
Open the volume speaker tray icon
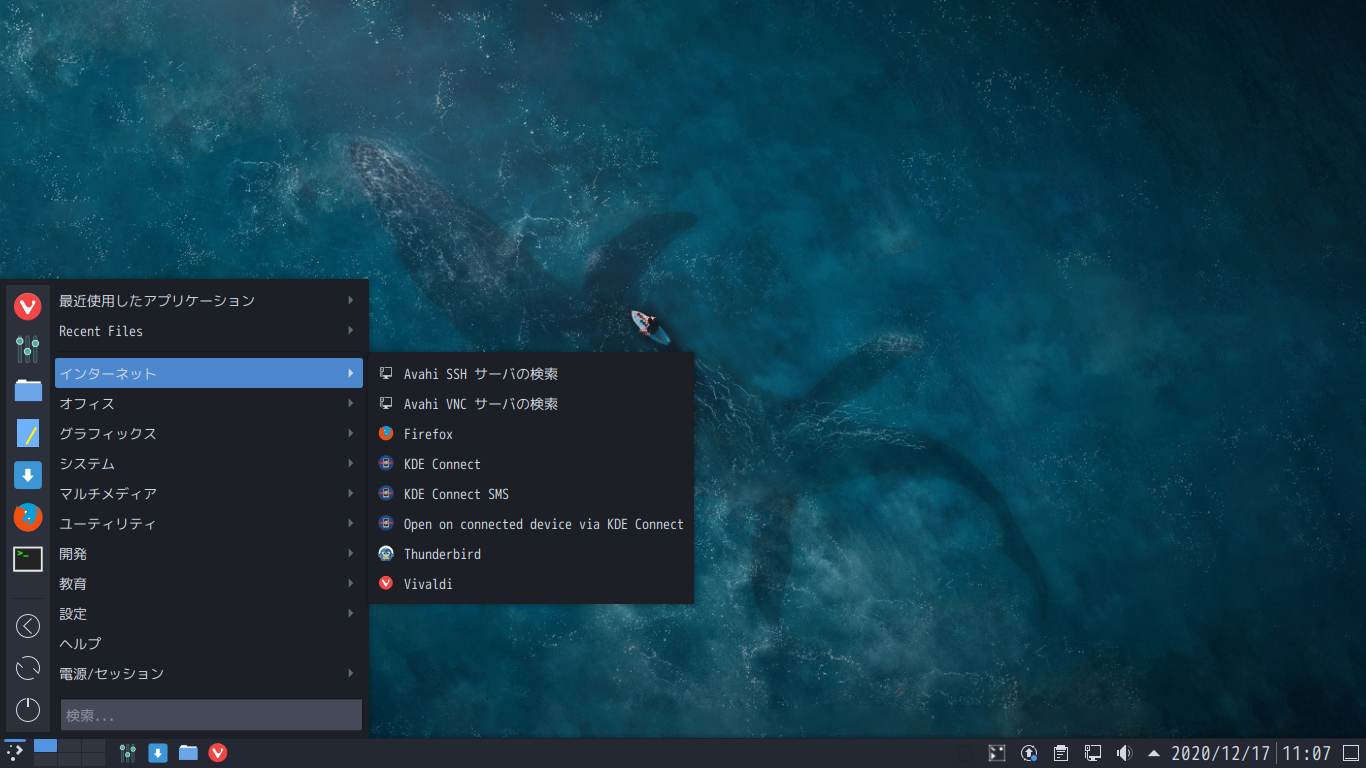coord(1124,753)
